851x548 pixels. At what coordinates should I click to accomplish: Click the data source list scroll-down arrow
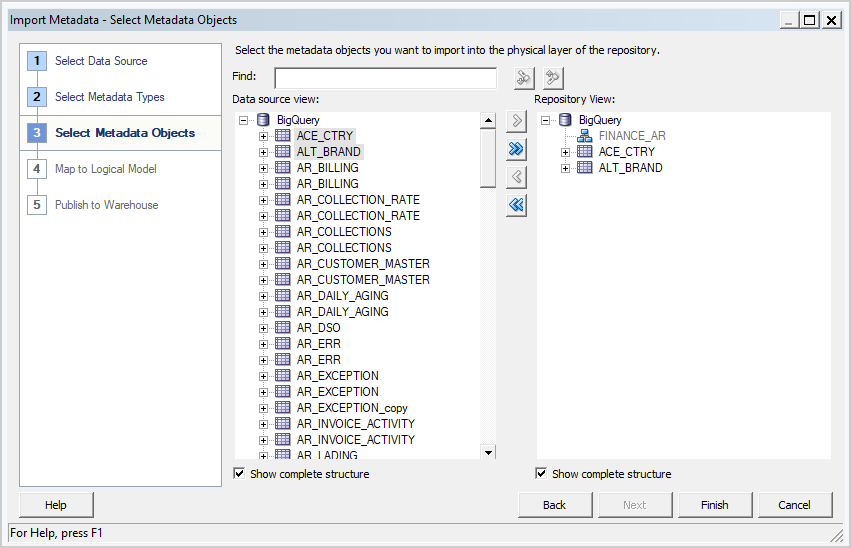(x=488, y=452)
